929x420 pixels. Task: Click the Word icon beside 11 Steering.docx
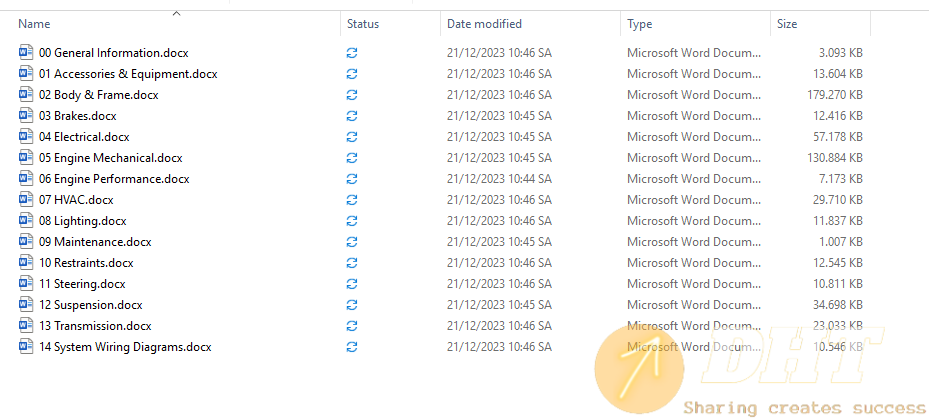click(26, 284)
